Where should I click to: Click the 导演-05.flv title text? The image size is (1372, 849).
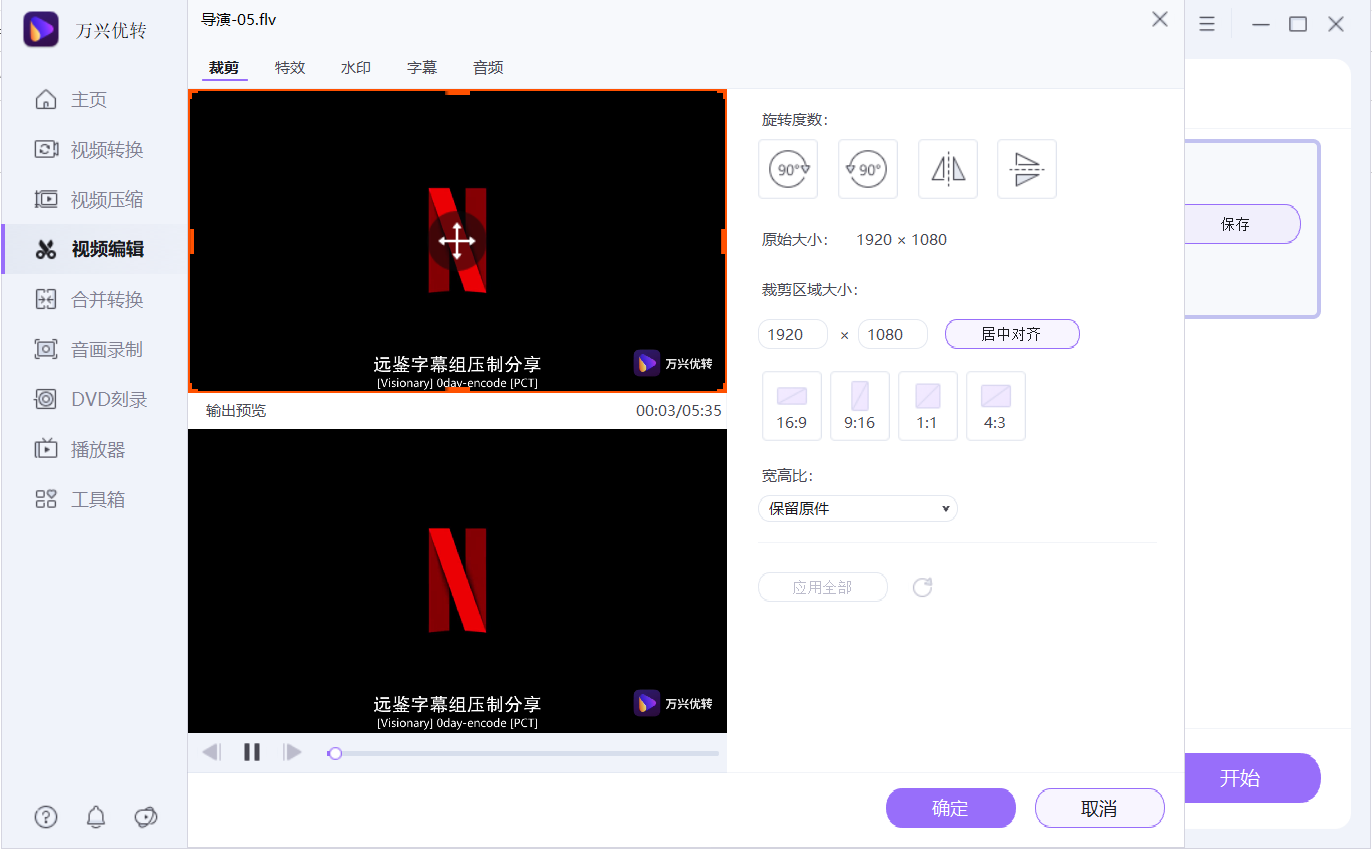tap(238, 19)
